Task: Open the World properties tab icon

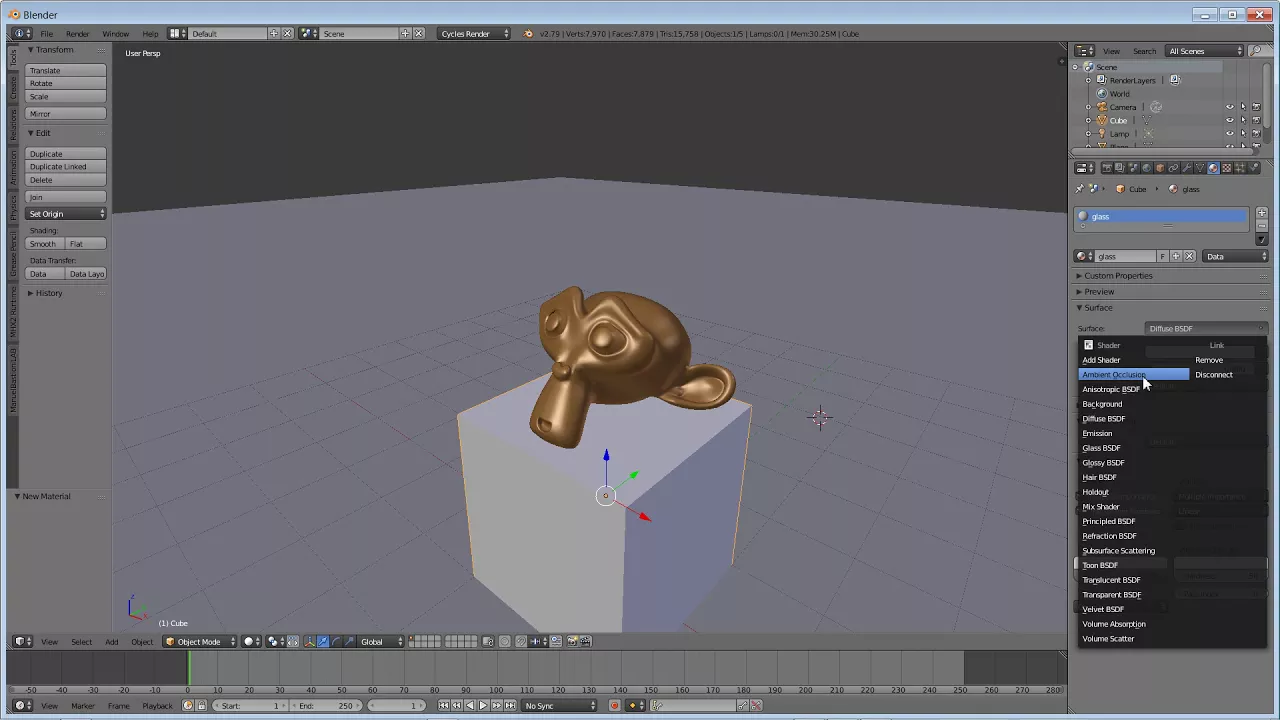Action: 1147,168
